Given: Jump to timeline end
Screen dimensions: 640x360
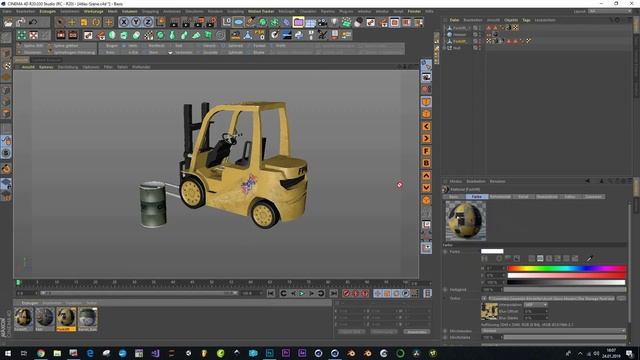Looking at the screenshot, I should 333,293.
